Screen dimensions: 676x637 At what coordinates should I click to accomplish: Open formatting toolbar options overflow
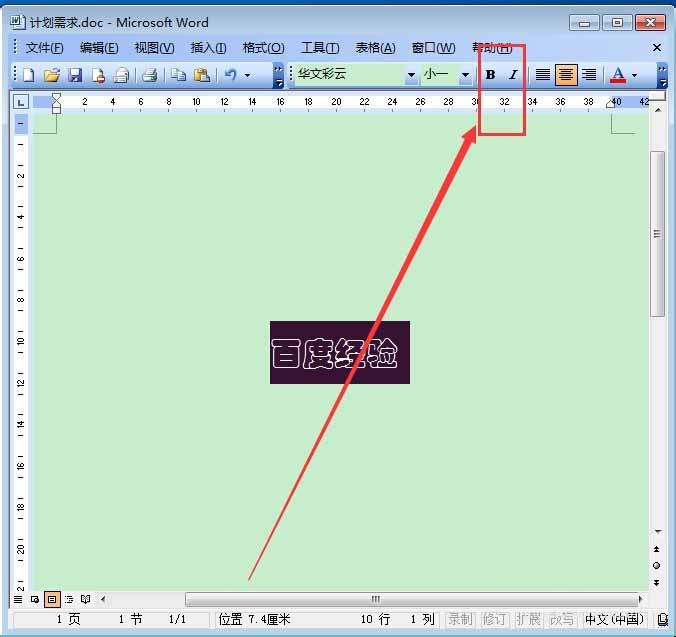662,76
